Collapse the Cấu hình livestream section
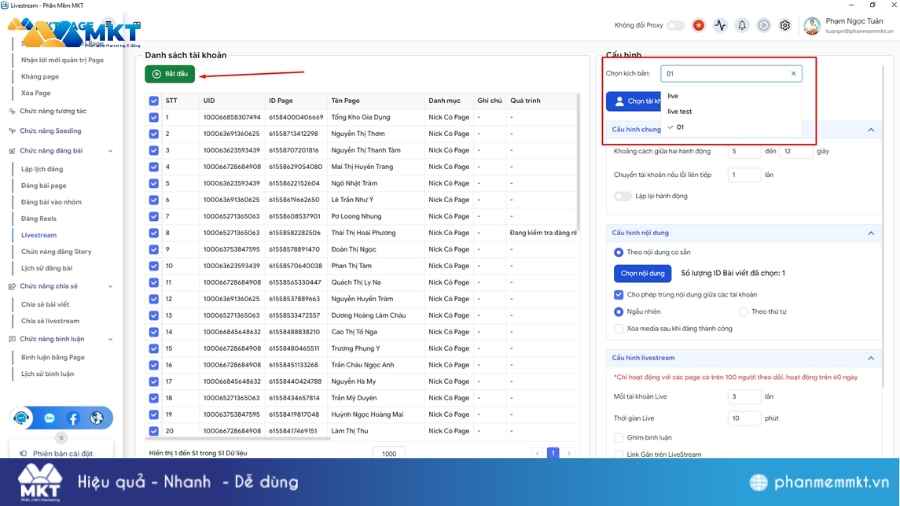Viewport: 900px width, 506px height. click(x=870, y=358)
